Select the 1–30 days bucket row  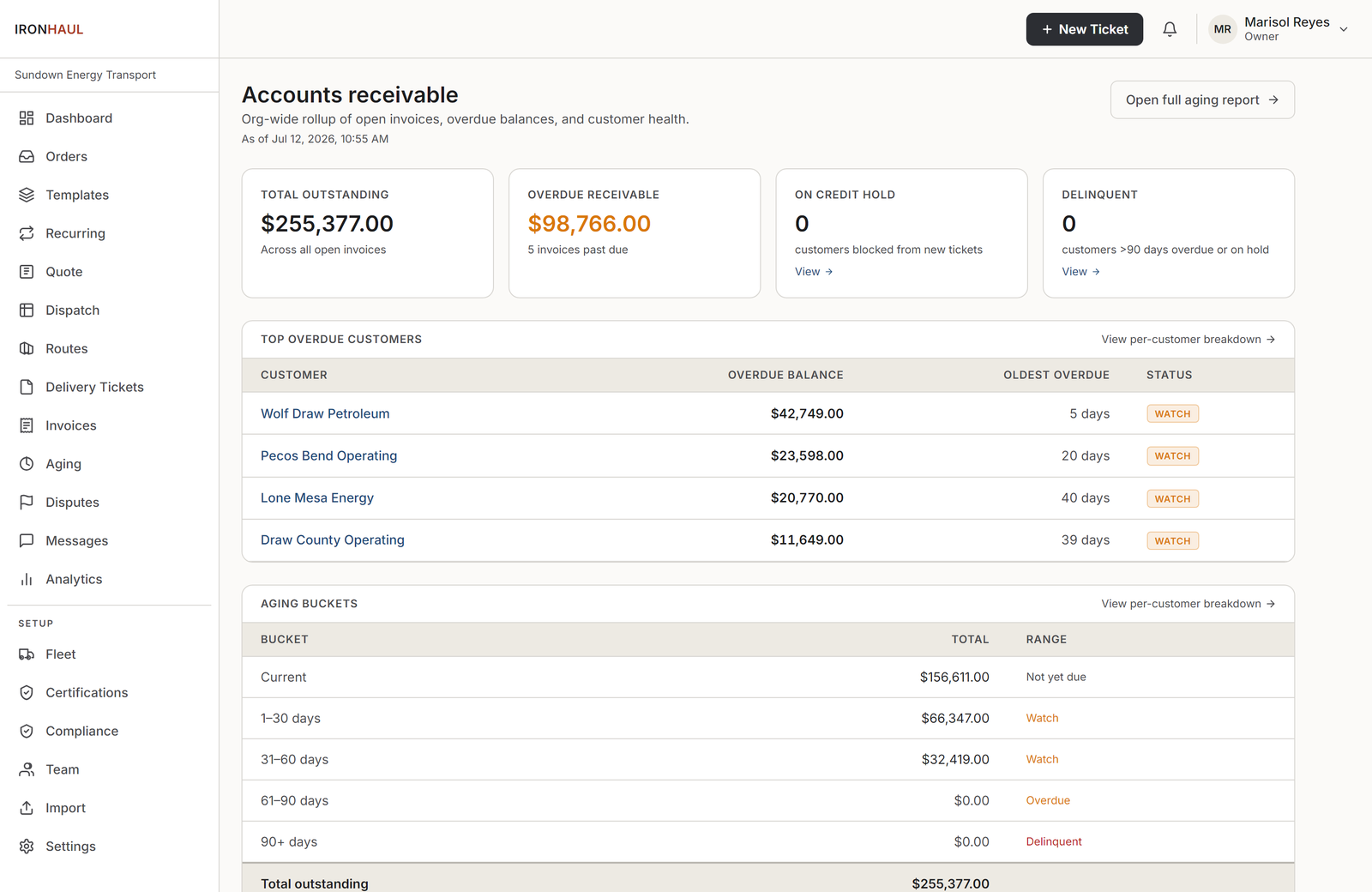768,719
